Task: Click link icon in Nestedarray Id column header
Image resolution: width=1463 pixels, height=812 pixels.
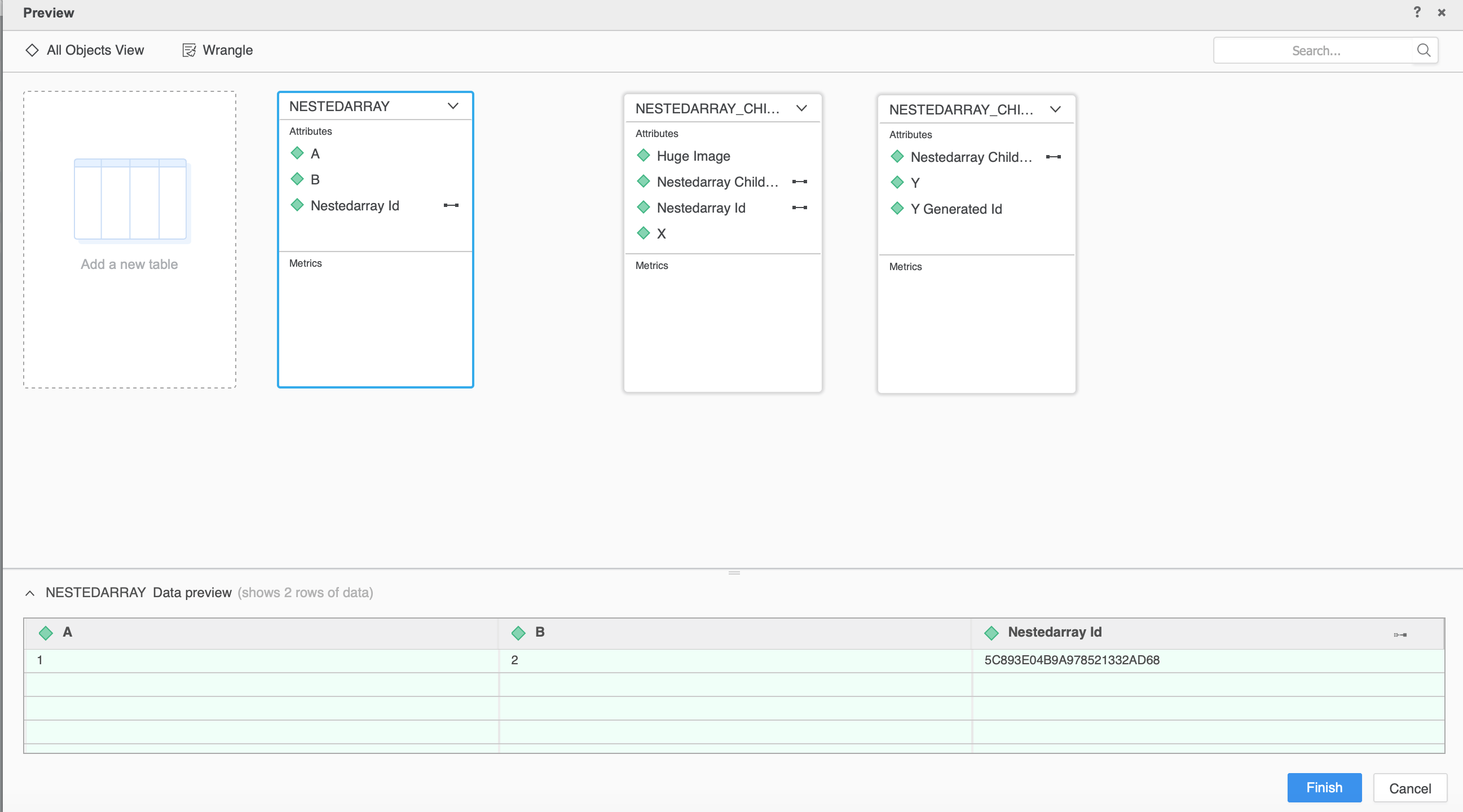Action: coord(1400,635)
